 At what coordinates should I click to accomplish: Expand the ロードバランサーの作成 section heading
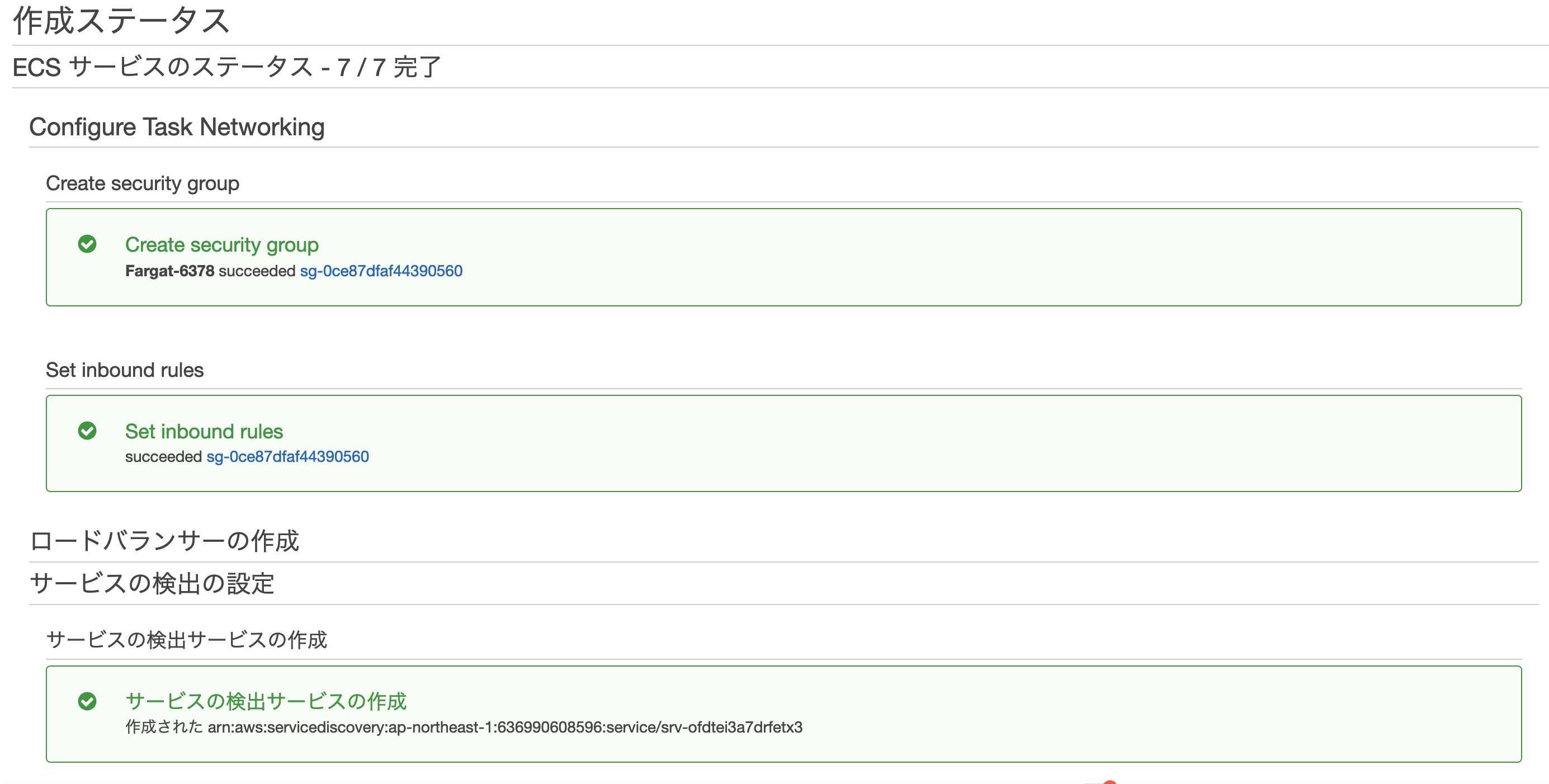[164, 541]
